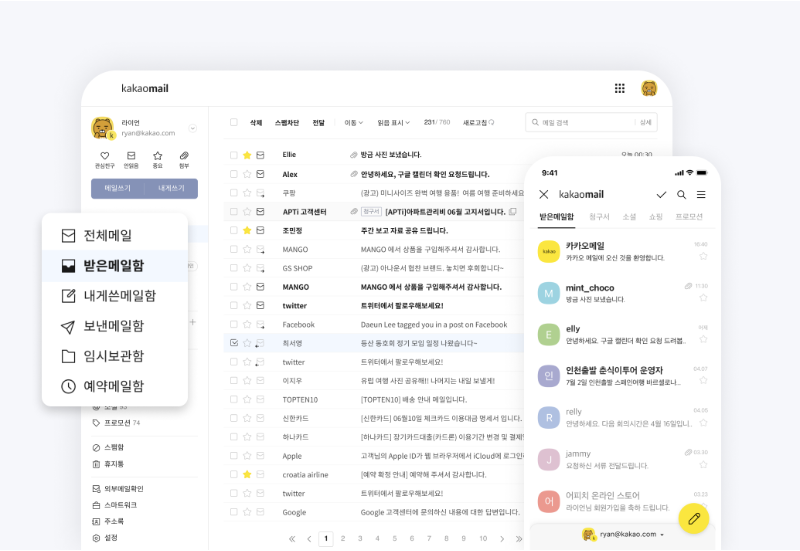
Task: Open the 이동 move dropdown
Action: [x=354, y=122]
